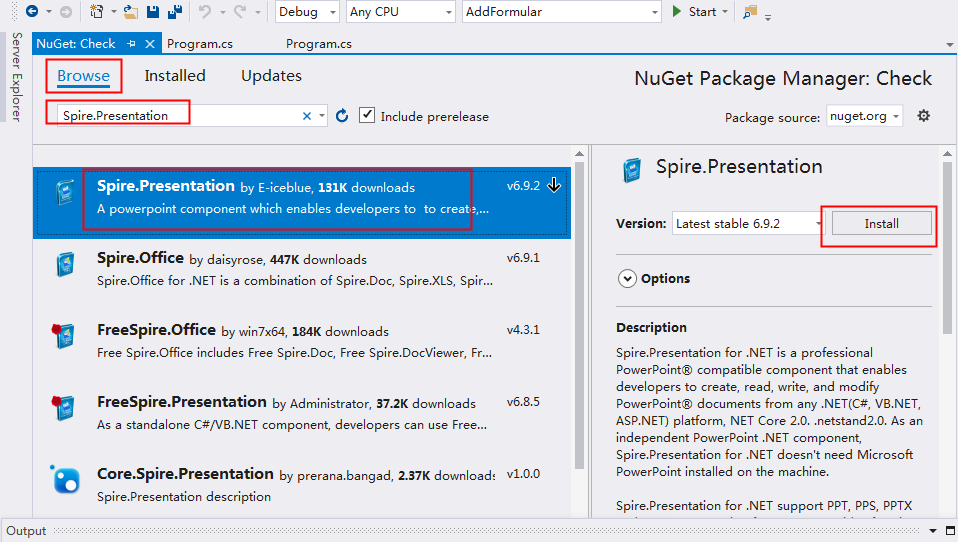Open the Start button dropdown arrow
The height and width of the screenshot is (542, 958).
click(x=725, y=12)
